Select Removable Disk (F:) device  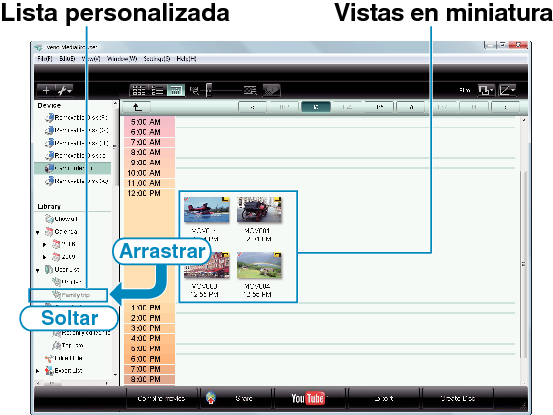(77, 117)
